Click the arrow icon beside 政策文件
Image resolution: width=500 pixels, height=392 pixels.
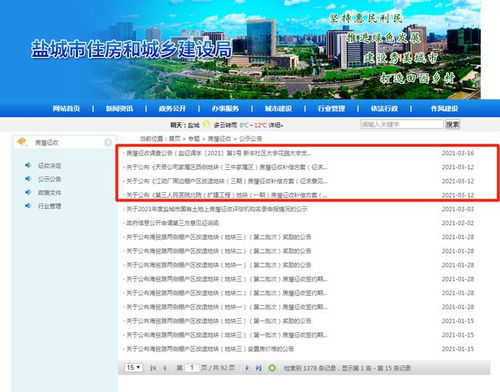tap(28, 192)
